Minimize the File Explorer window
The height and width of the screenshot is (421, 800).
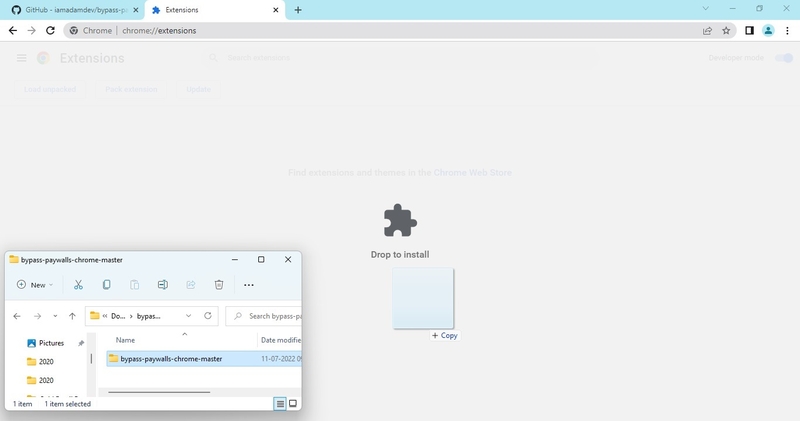click(235, 259)
